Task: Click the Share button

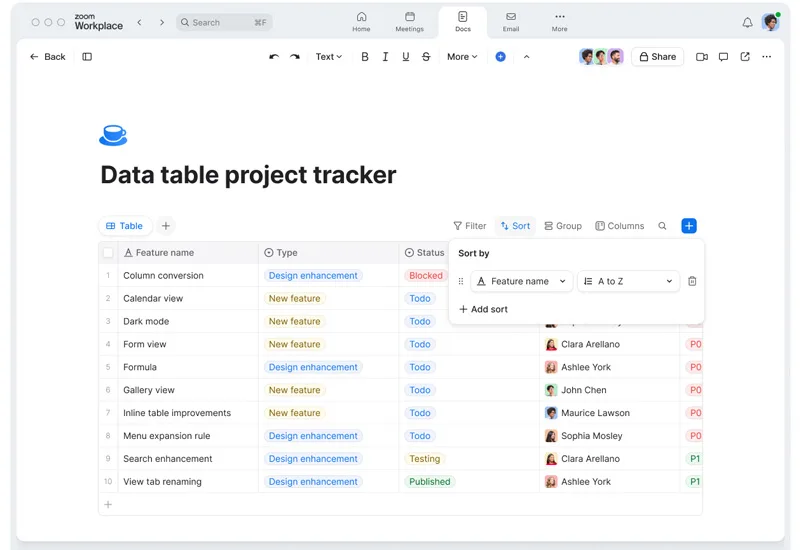Action: [x=657, y=57]
